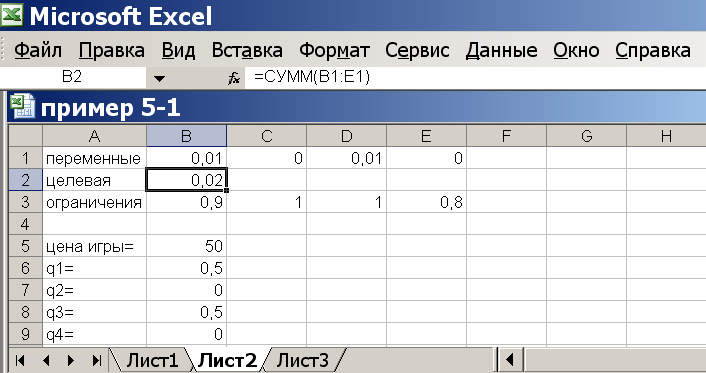Go to next sheet tab arrow

coord(71,360)
